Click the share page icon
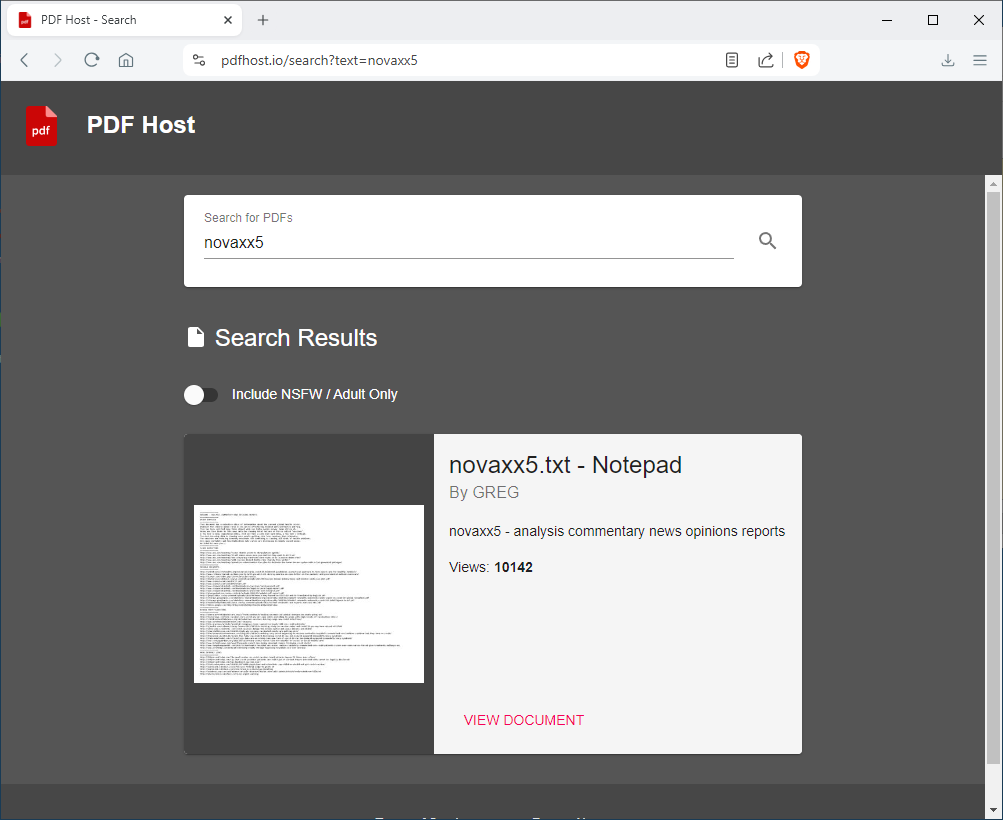The width and height of the screenshot is (1003, 820). pyautogui.click(x=766, y=60)
